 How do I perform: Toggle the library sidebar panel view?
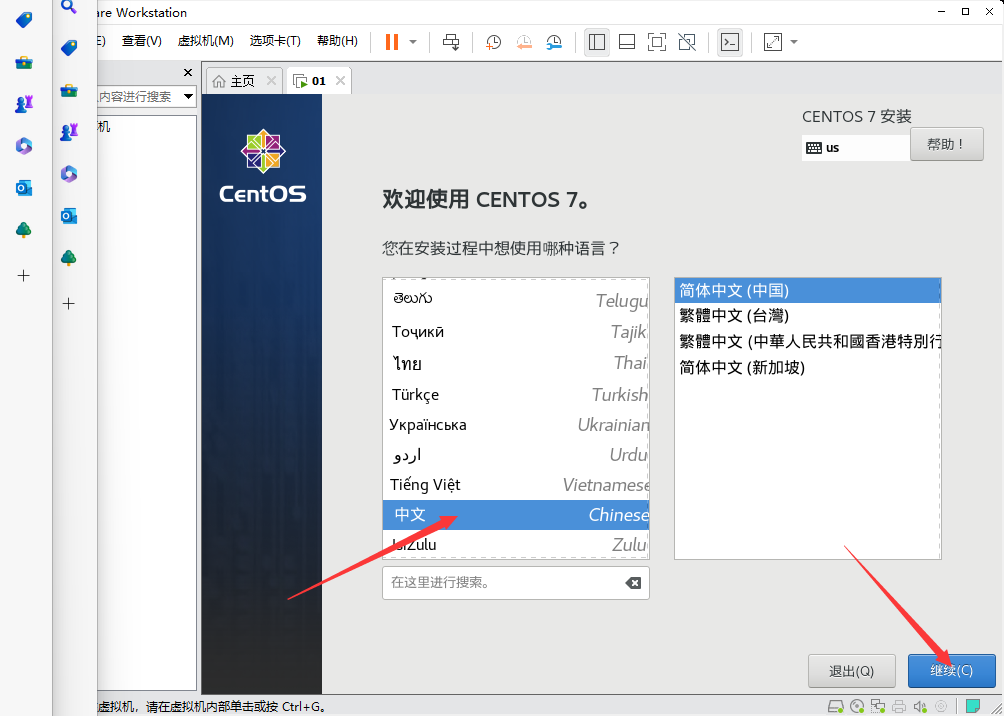coord(597,42)
